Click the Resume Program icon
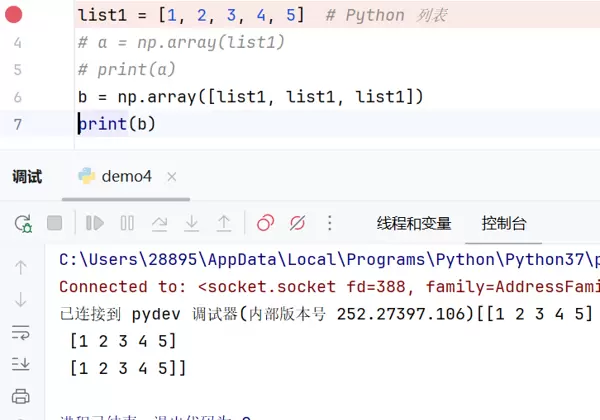The width and height of the screenshot is (600, 420). pos(95,223)
